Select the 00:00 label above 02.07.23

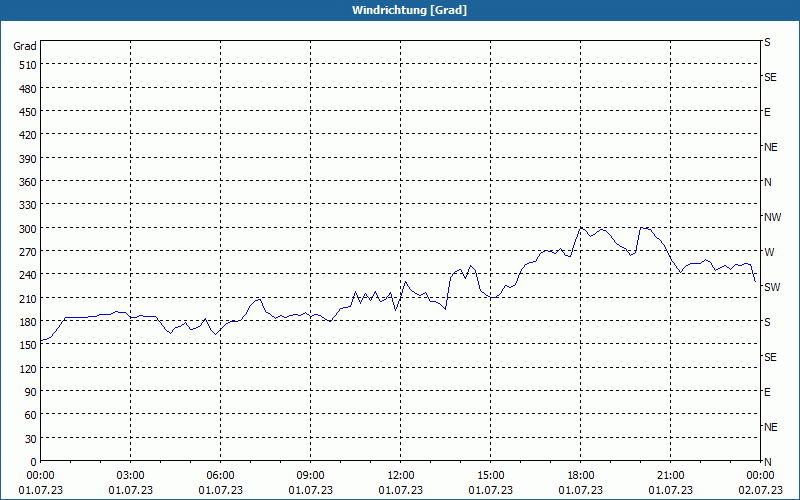(760, 476)
